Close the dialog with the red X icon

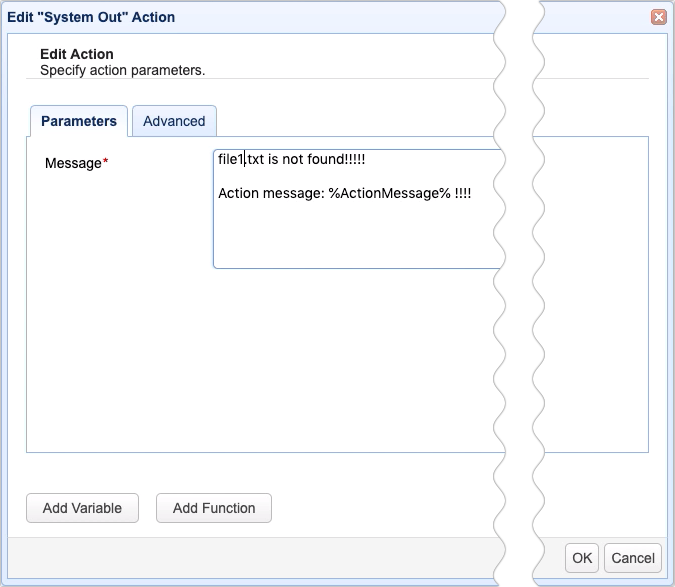(x=658, y=17)
